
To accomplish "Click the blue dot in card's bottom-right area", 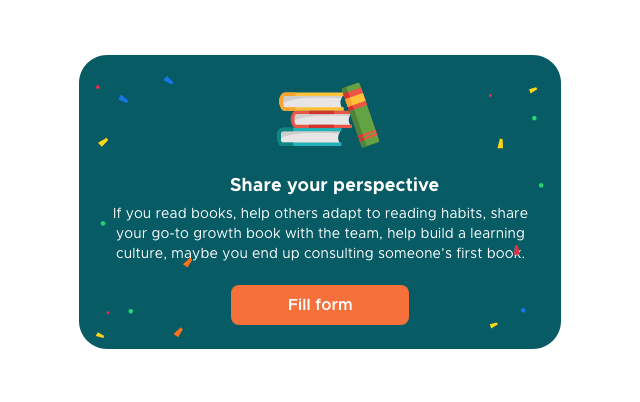I will pyautogui.click(x=523, y=310).
